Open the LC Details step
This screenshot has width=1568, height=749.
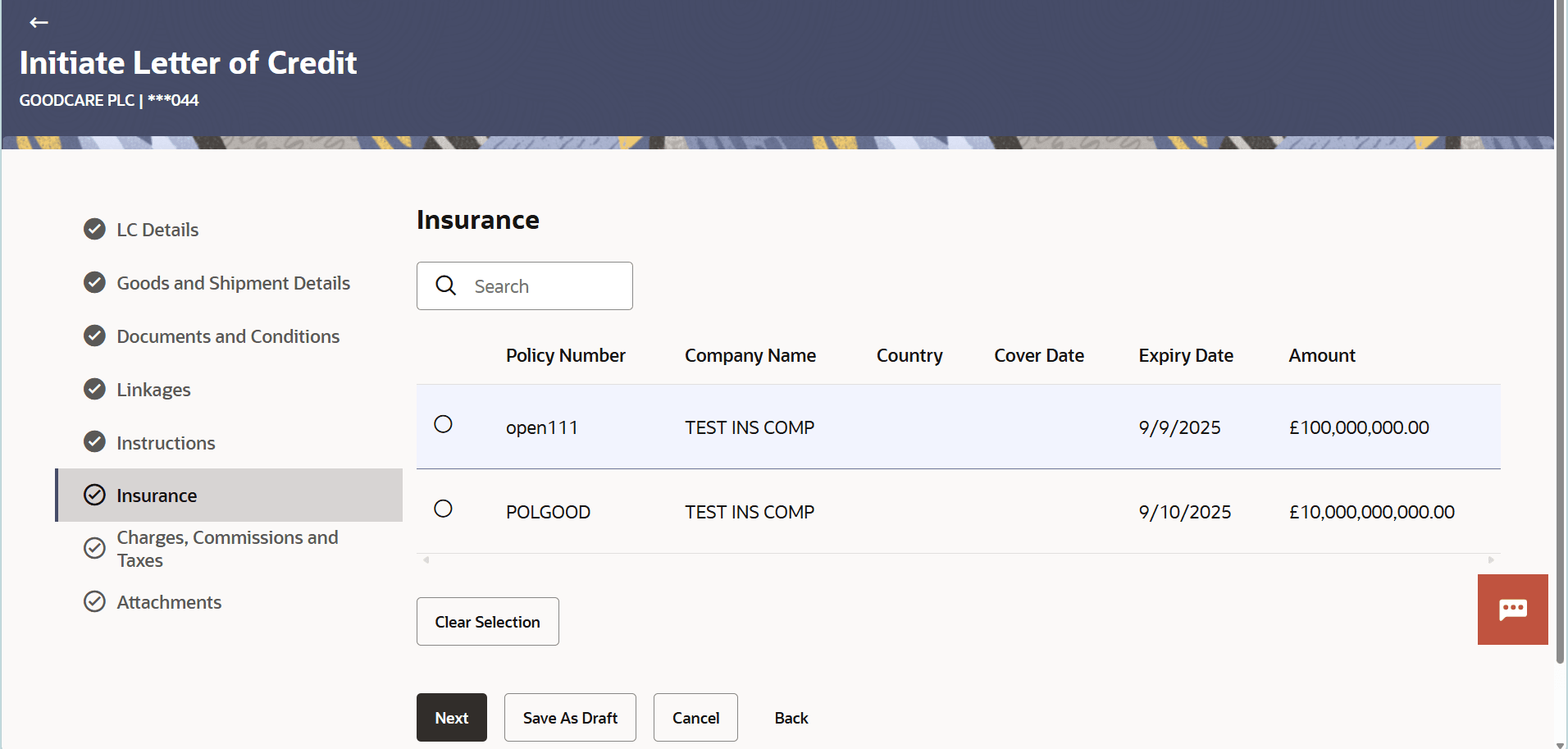(x=157, y=230)
